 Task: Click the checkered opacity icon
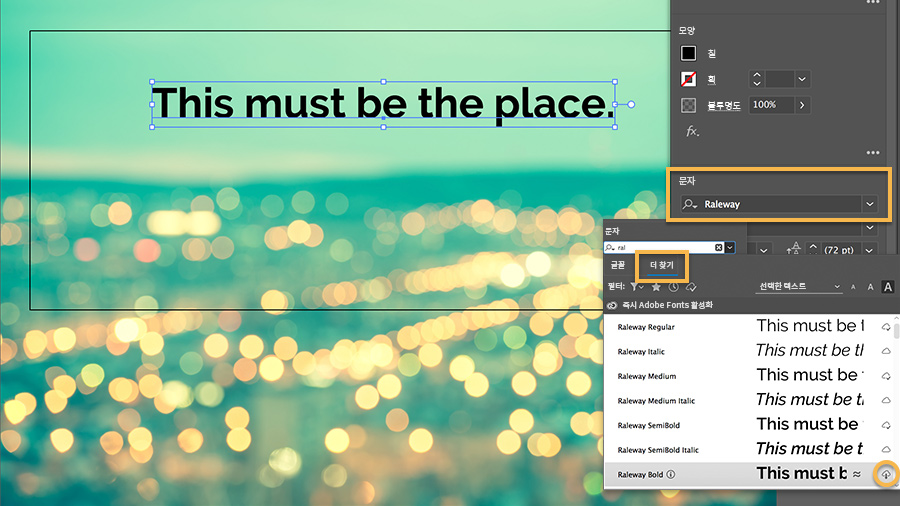[688, 105]
